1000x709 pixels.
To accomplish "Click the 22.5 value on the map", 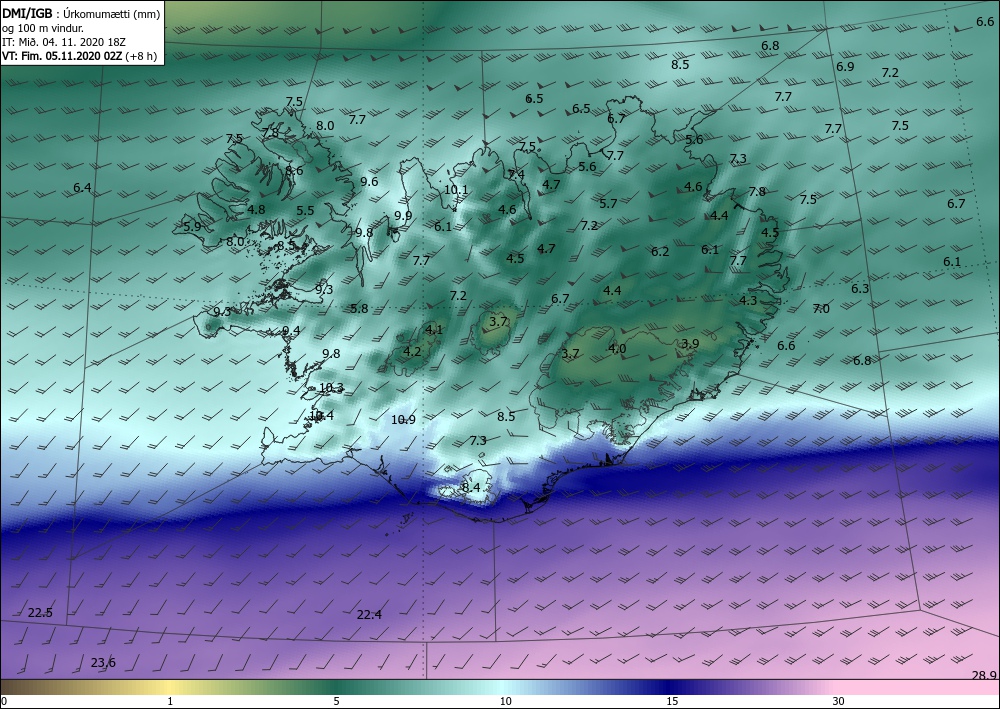I will click(40, 613).
